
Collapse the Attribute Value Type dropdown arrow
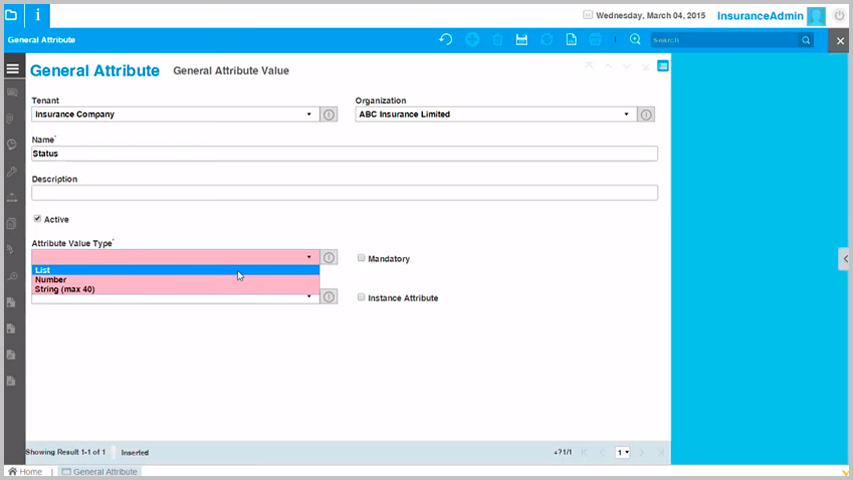309,257
